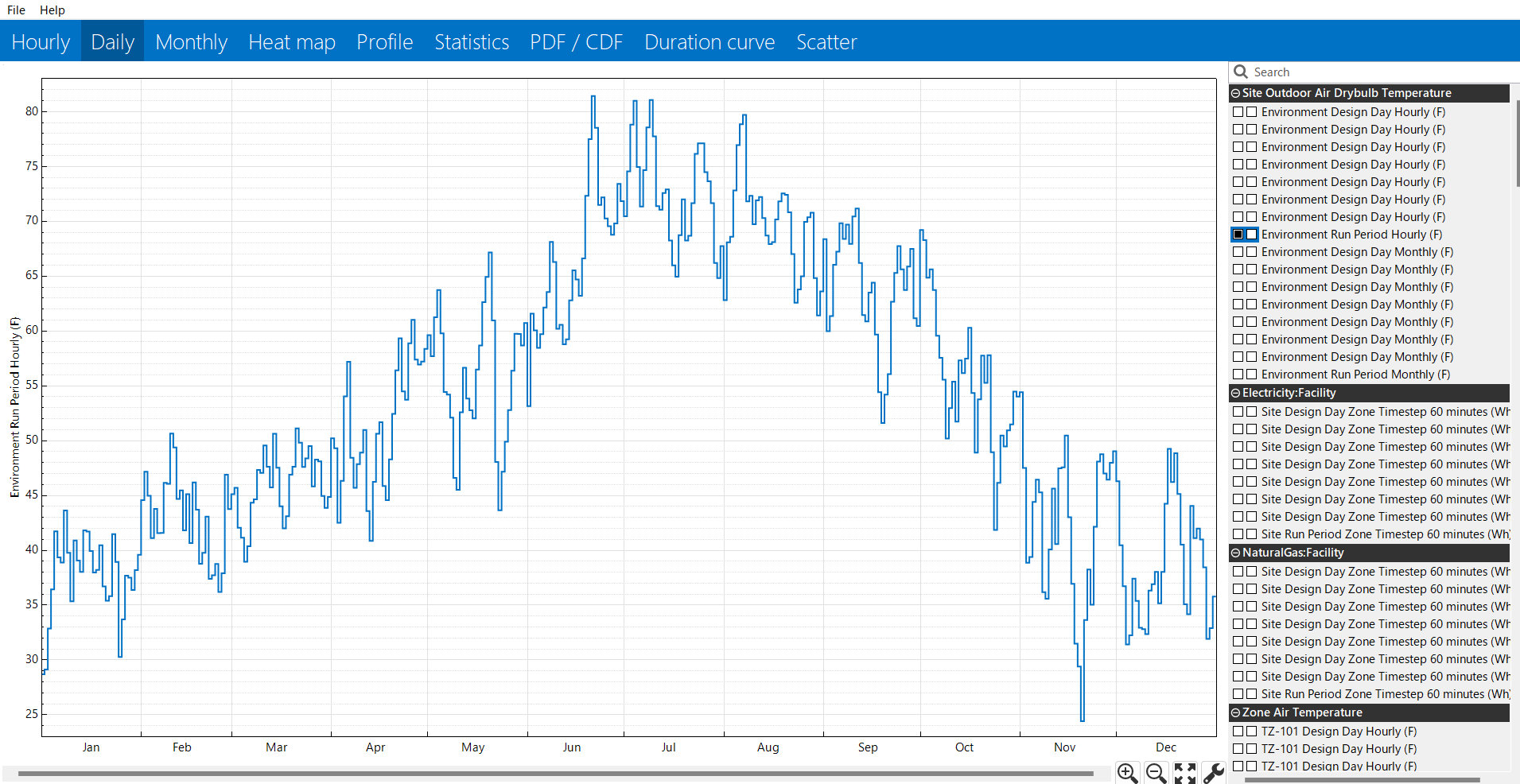
Task: Click the Environment Run Period Hourly axis label
Action: [x=15, y=407]
